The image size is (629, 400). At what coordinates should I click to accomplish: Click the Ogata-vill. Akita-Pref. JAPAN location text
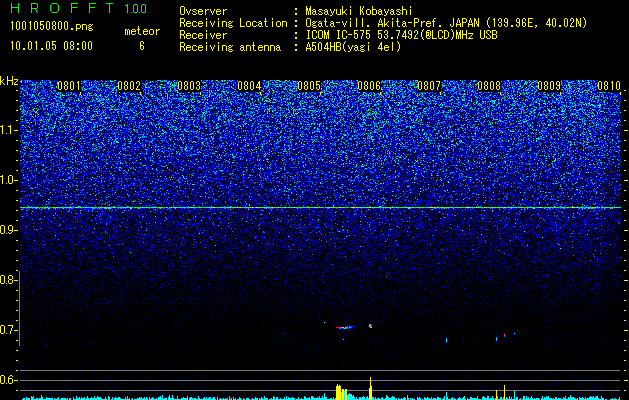pyautogui.click(x=445, y=23)
